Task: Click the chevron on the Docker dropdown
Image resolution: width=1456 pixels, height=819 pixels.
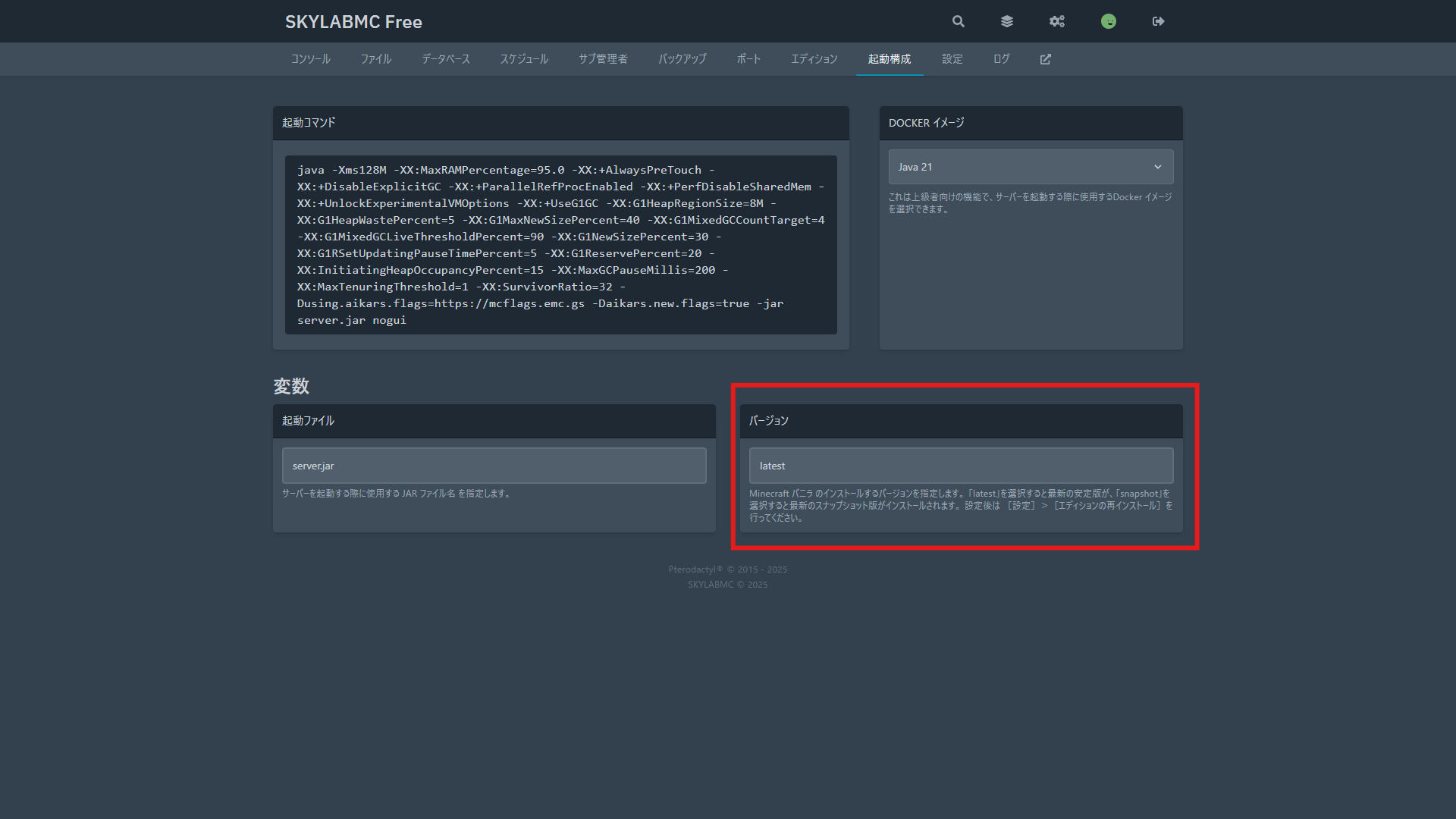Action: (x=1158, y=167)
